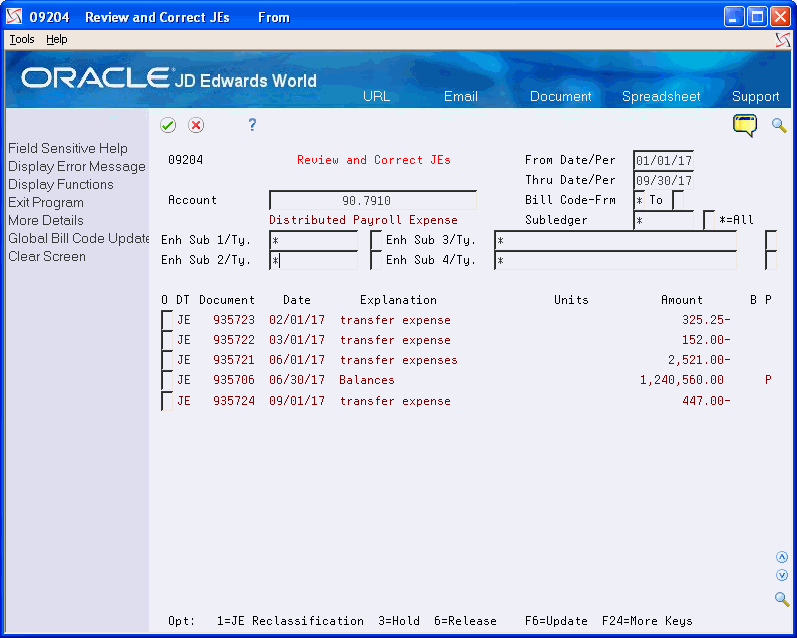Screen dimensions: 797x638
Task: Click amount 2,521.00-
Action: click(699, 360)
